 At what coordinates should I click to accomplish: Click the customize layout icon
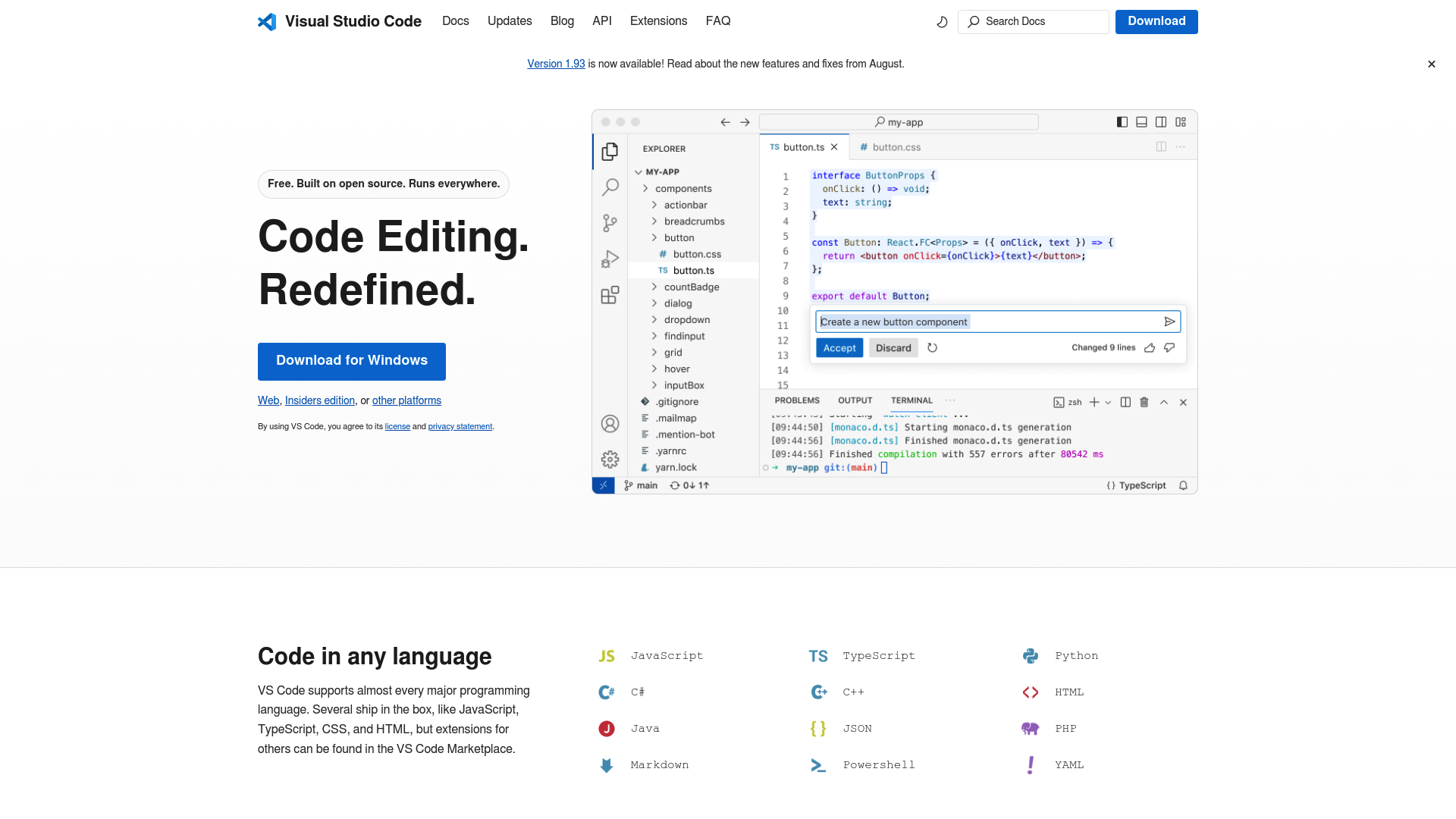pos(1181,122)
